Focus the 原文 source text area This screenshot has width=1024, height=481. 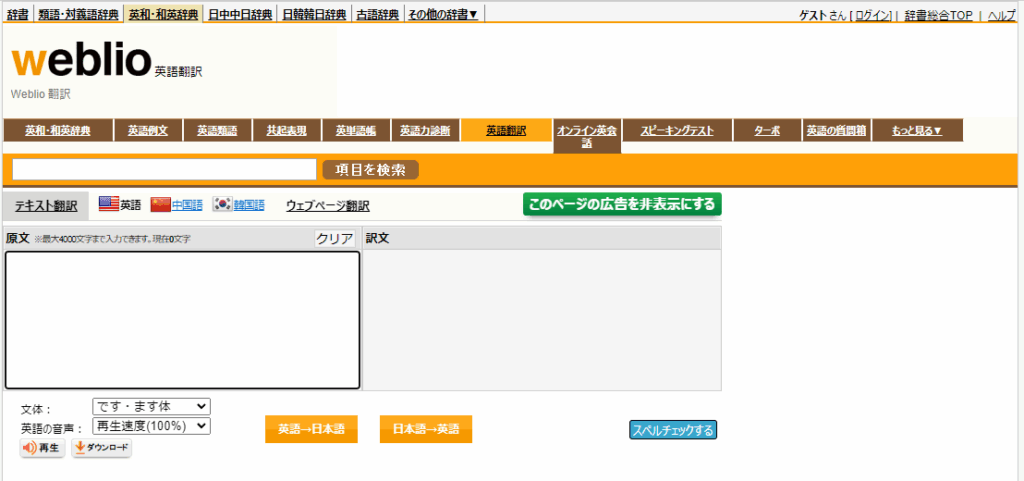[182, 320]
